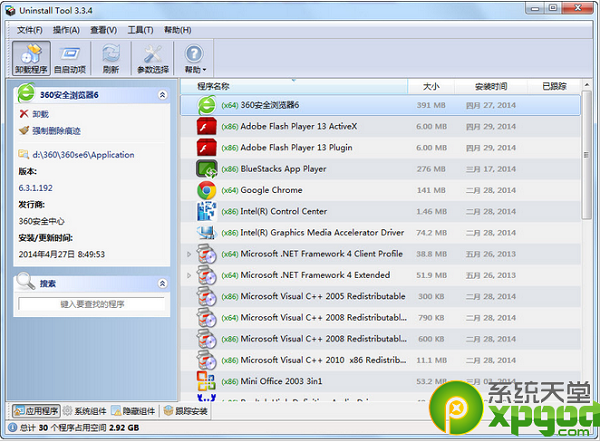Viewport: 600px width, 442px height.
Task: Switch to 跟踪安装 traced install tab
Action: pyautogui.click(x=186, y=411)
